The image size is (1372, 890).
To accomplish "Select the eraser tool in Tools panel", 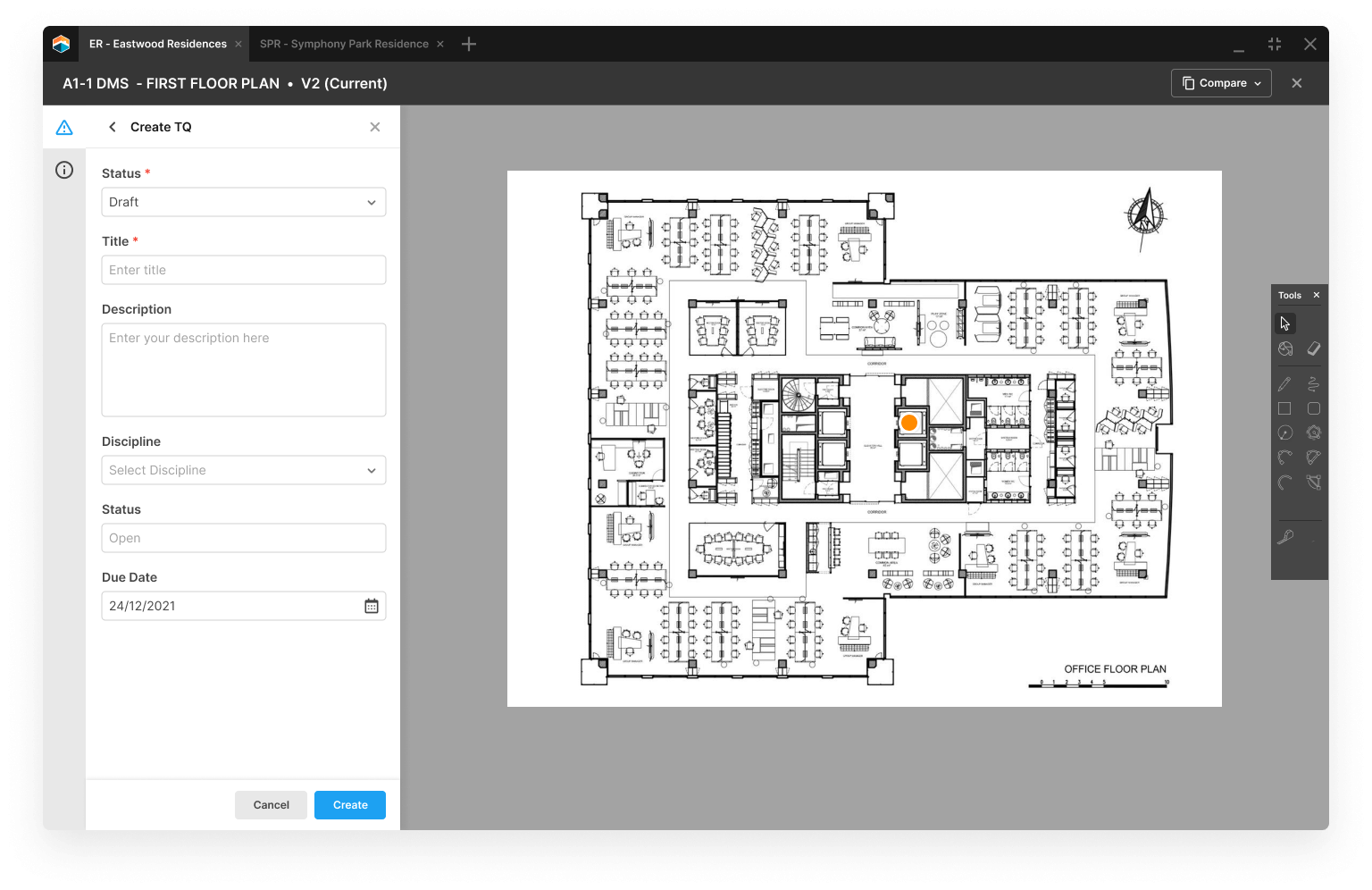I will [x=1313, y=348].
